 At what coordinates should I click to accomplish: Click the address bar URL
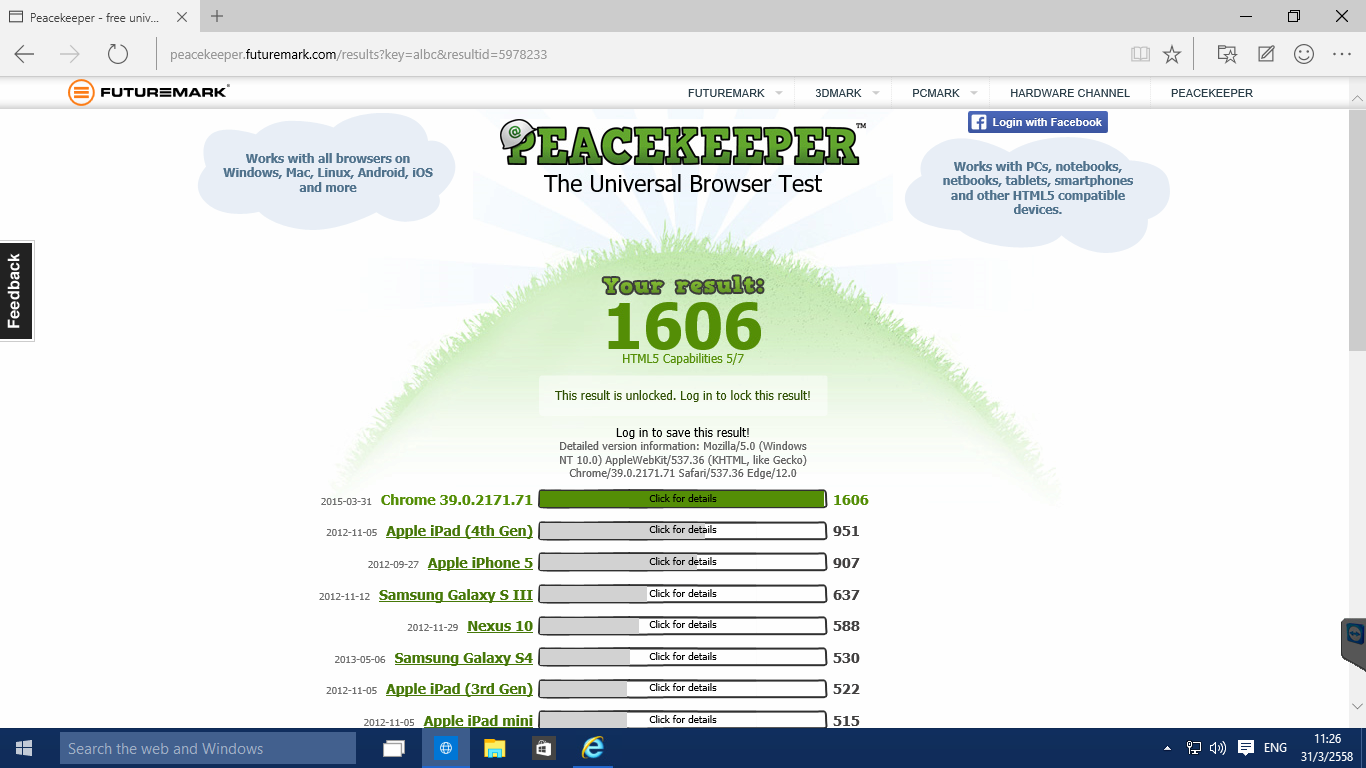[358, 54]
